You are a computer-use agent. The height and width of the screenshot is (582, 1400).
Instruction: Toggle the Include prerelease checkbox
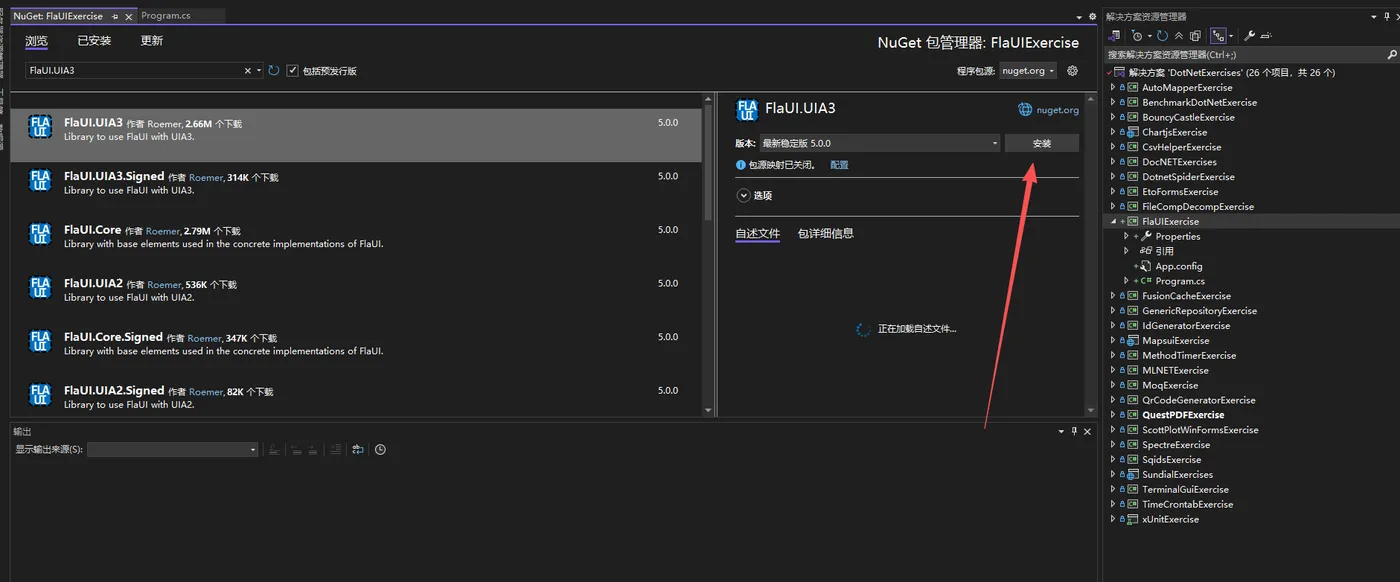pos(292,71)
